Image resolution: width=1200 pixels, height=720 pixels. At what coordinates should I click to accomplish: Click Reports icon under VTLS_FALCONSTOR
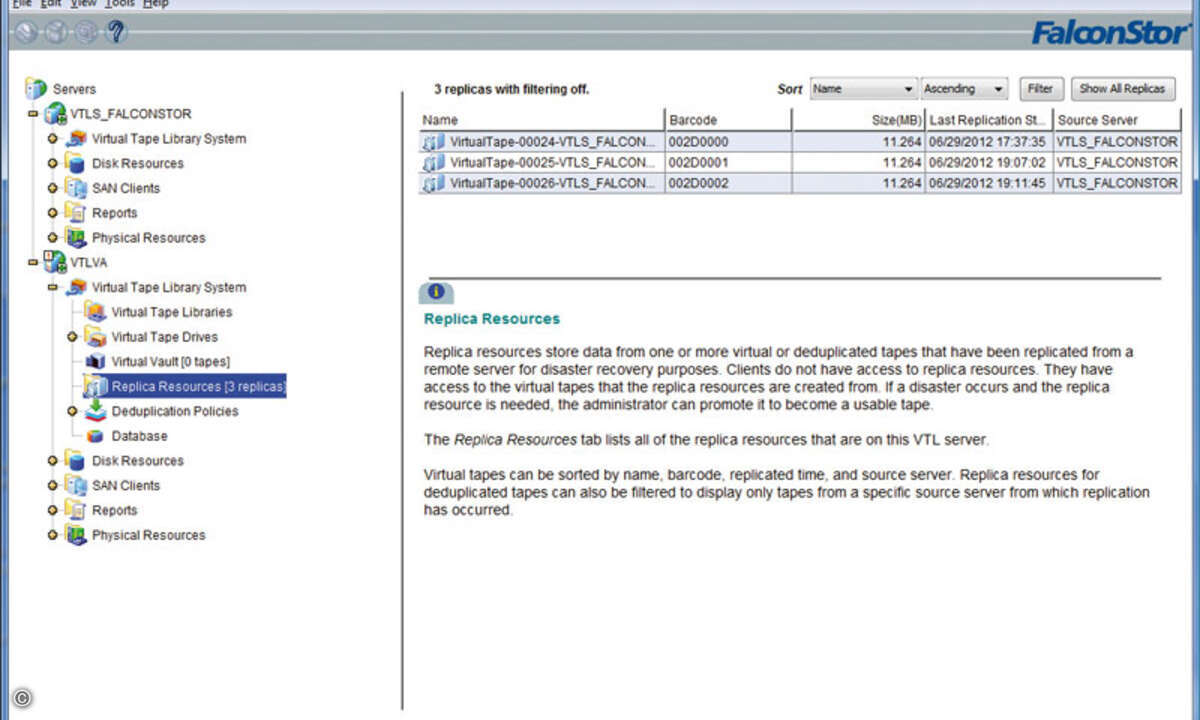click(x=75, y=213)
